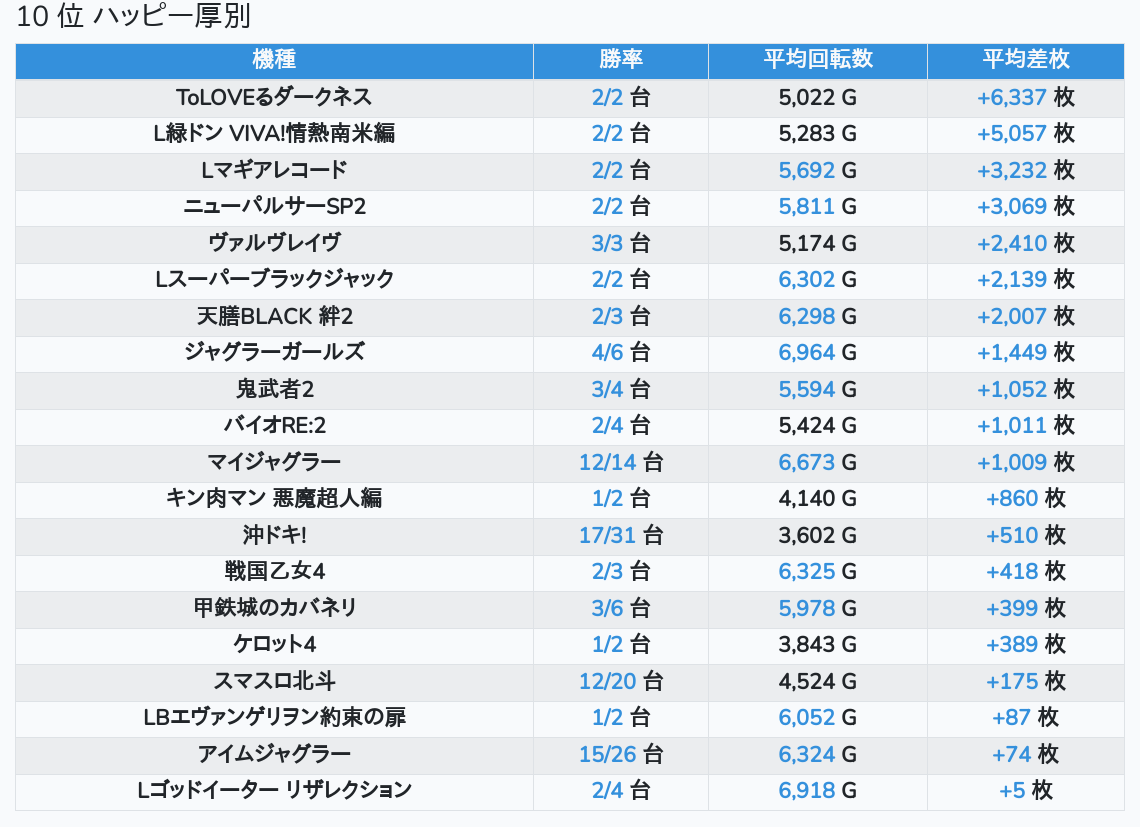Select the バイオRE:2 machine name
The image size is (1140, 827).
(x=274, y=425)
